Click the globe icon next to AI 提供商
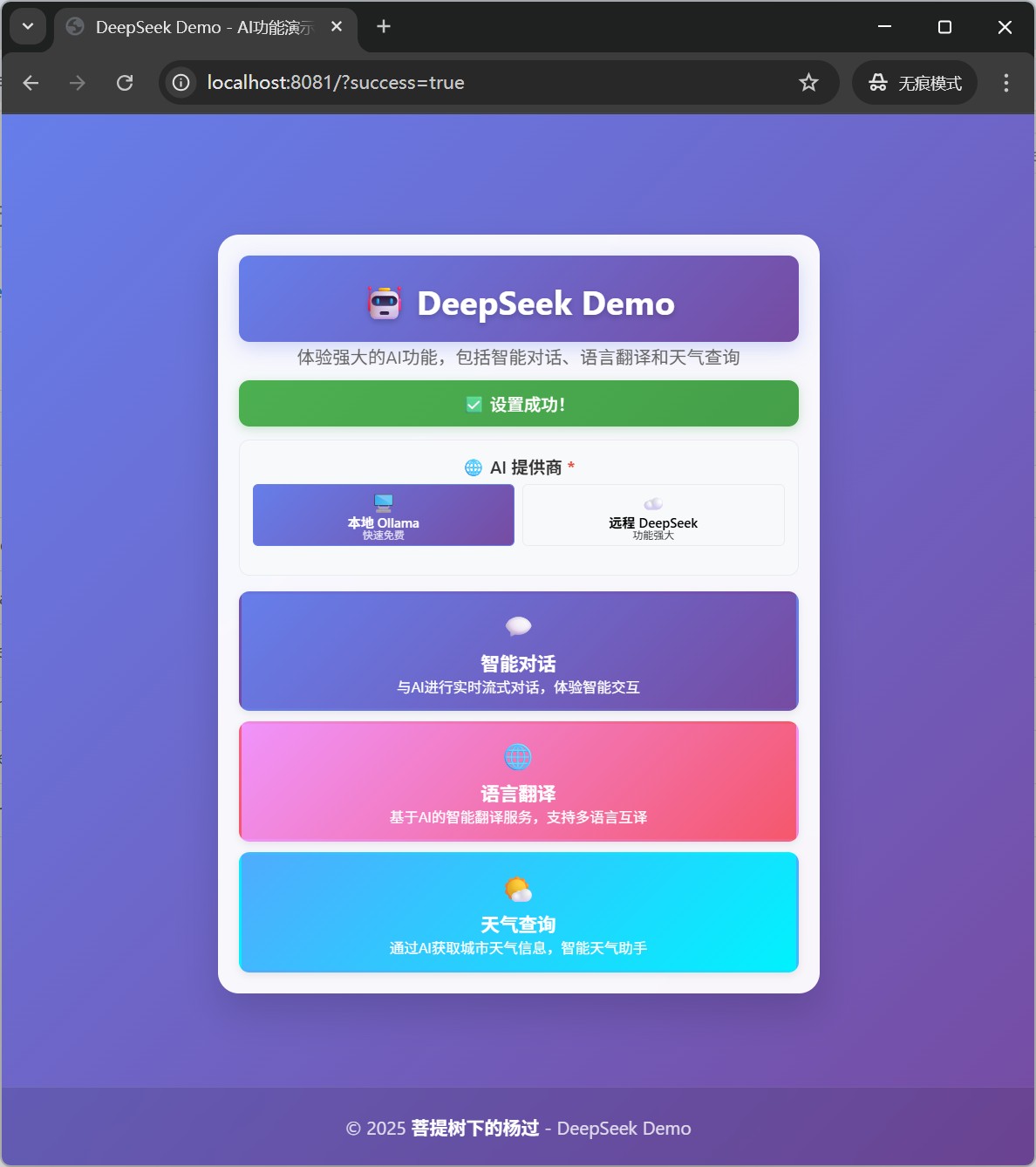 click(x=474, y=467)
